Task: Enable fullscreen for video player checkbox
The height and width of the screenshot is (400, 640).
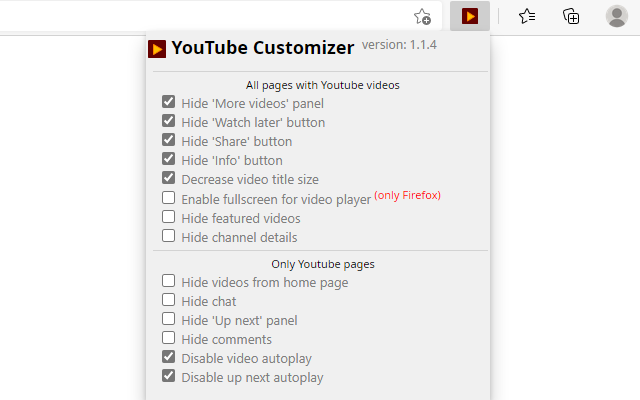Action: 169,198
